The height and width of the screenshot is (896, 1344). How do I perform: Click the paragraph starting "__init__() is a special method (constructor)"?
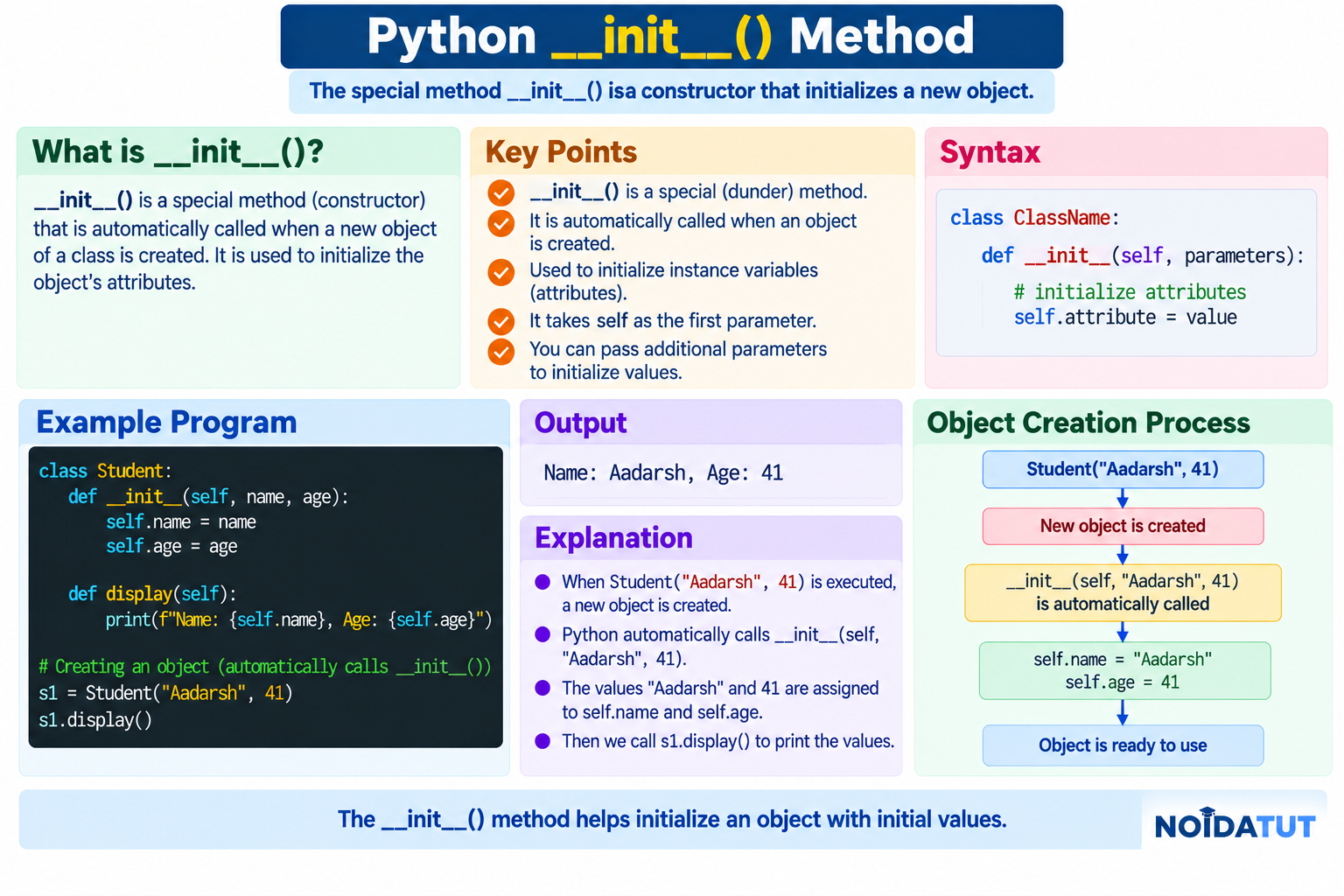[234, 241]
